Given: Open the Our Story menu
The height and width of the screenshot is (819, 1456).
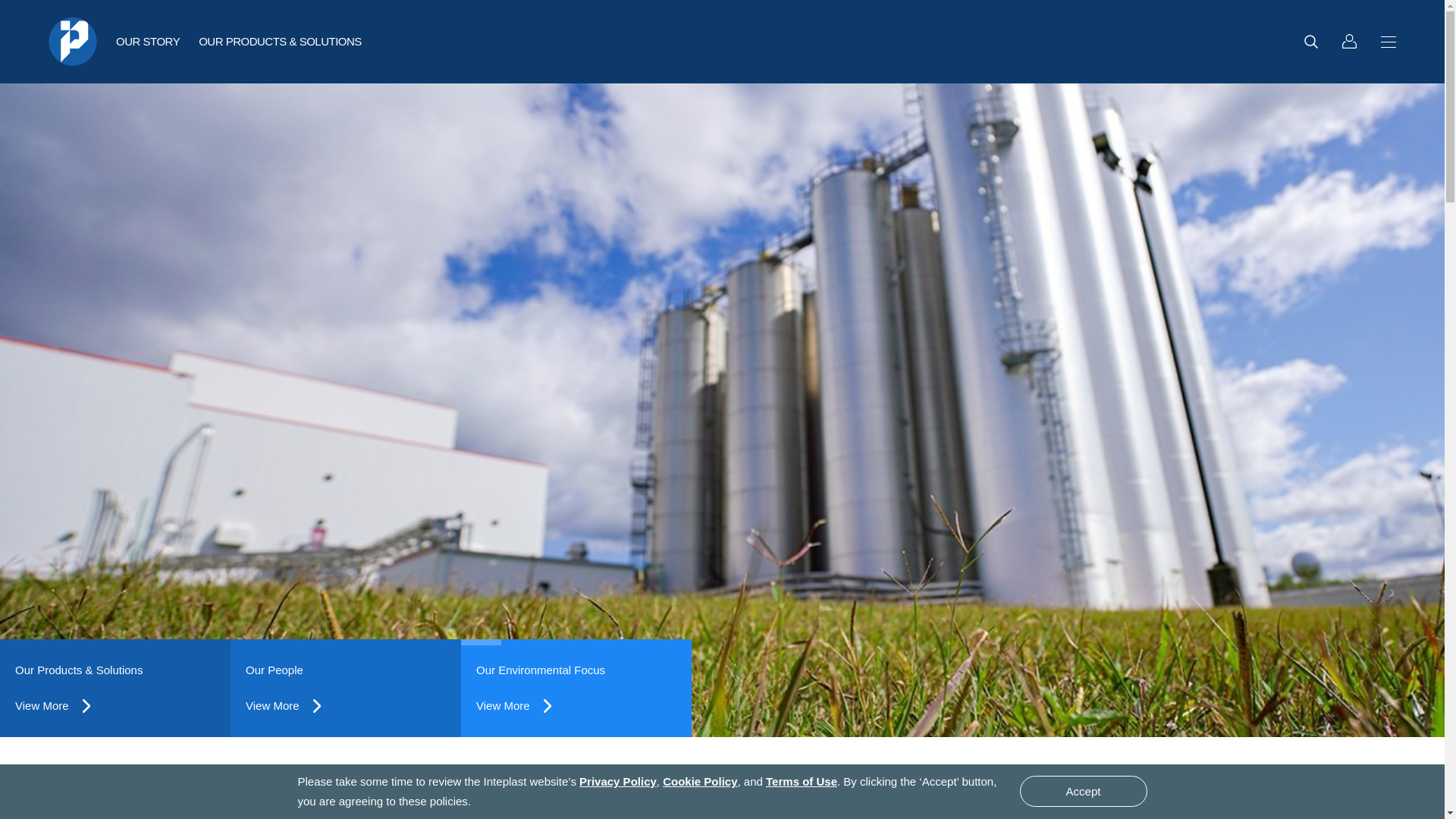Looking at the screenshot, I should [148, 42].
